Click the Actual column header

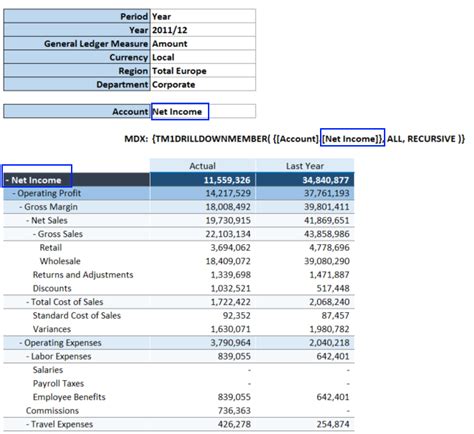click(x=203, y=166)
